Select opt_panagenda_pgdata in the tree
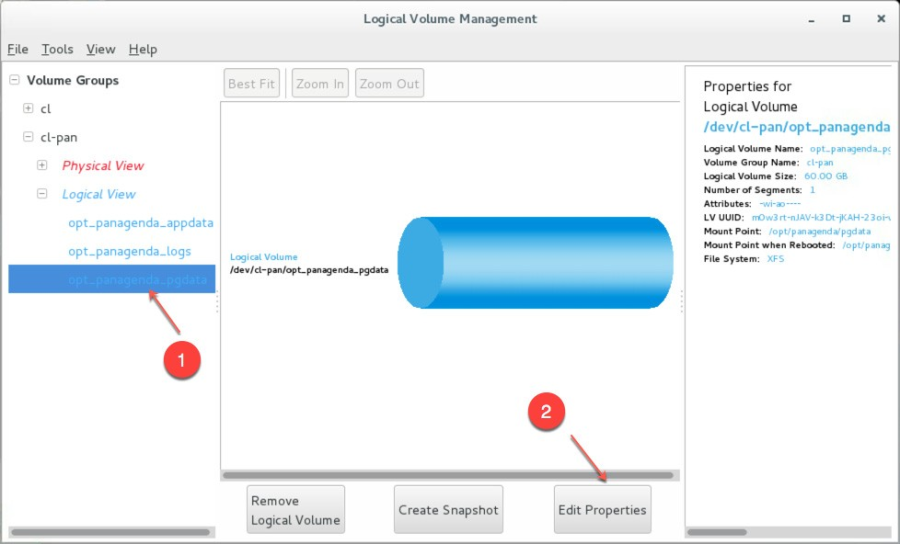This screenshot has width=900, height=544. (137, 280)
